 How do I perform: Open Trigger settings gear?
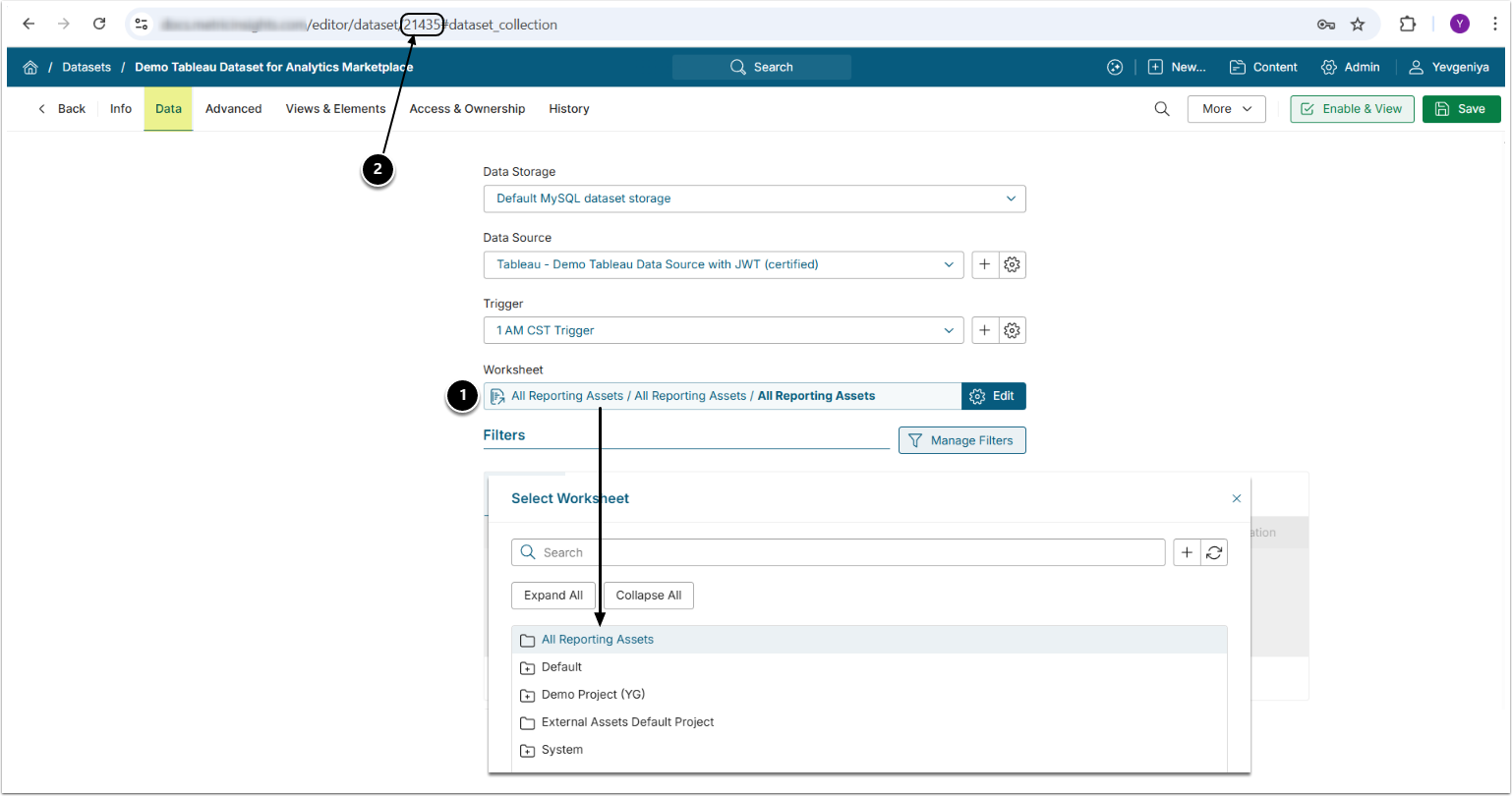point(1013,330)
